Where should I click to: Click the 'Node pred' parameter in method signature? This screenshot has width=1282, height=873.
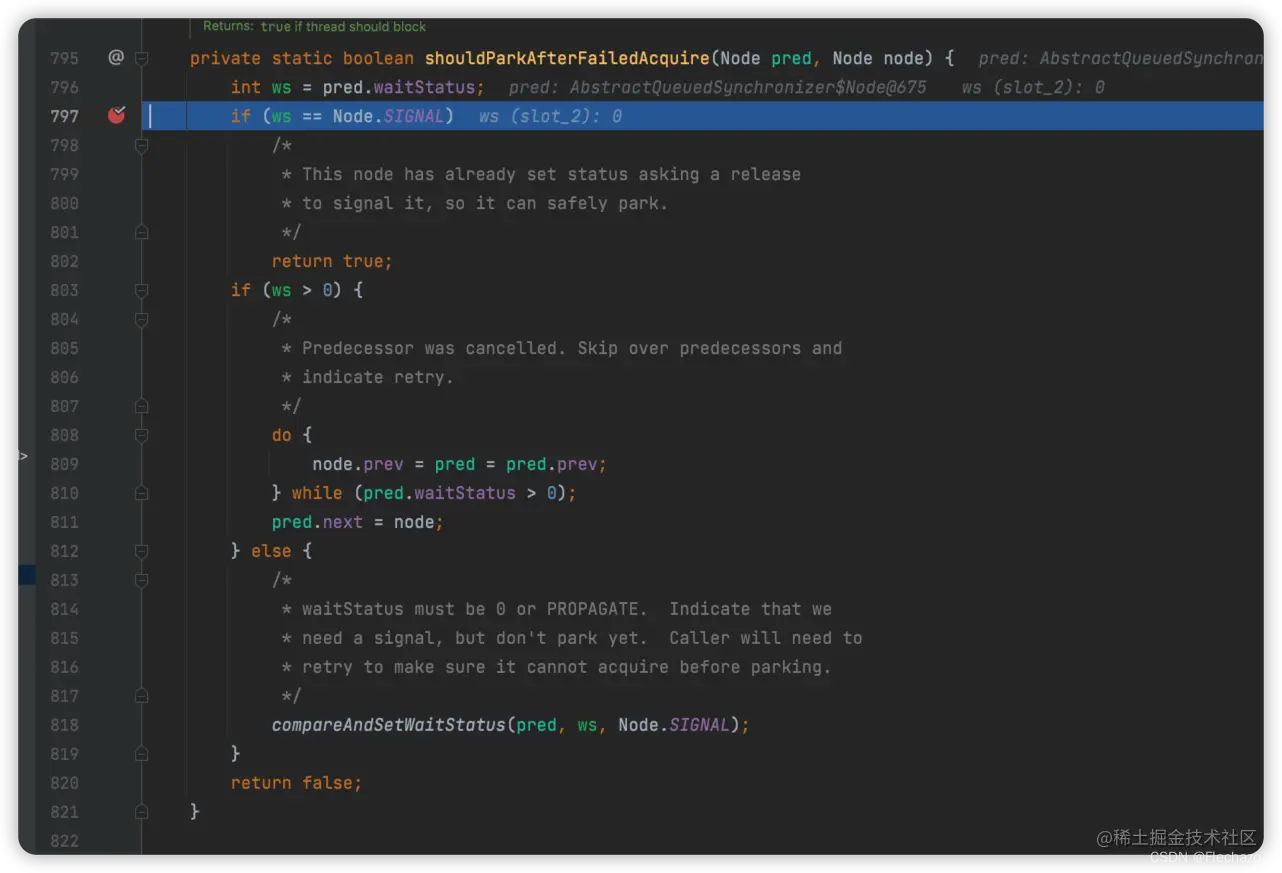tap(766, 58)
